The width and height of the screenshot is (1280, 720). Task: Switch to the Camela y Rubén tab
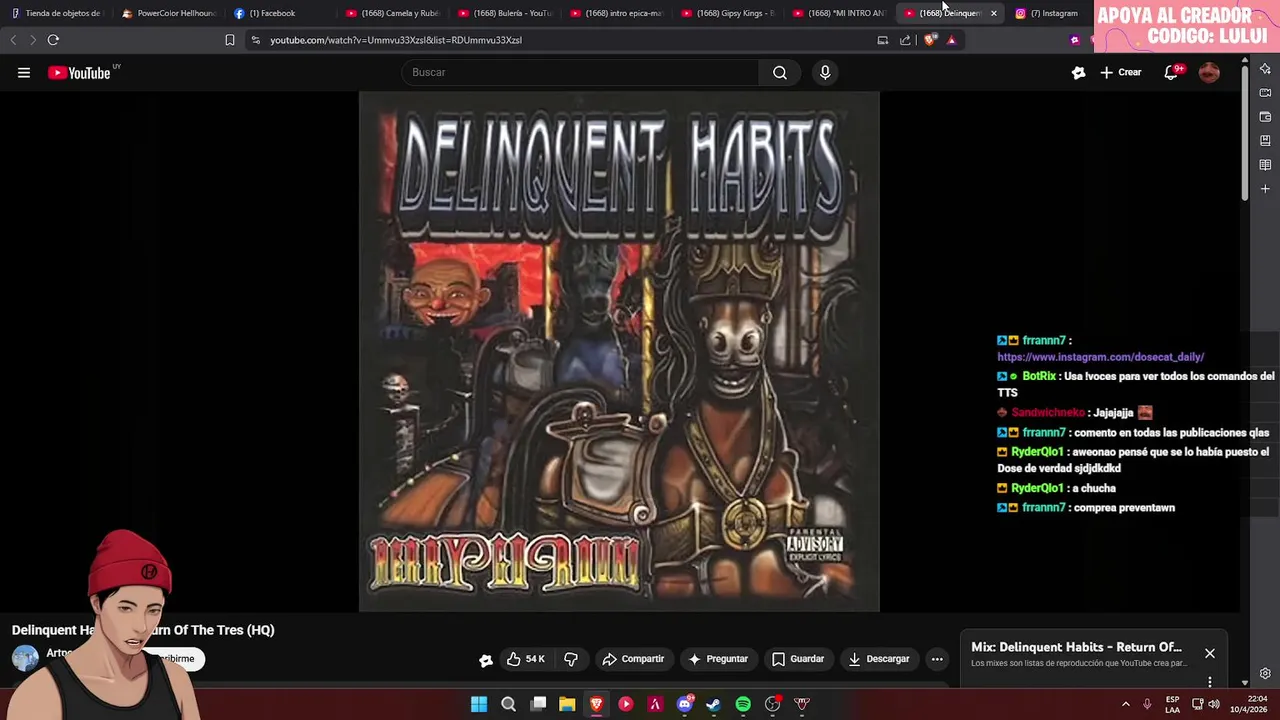pos(392,13)
